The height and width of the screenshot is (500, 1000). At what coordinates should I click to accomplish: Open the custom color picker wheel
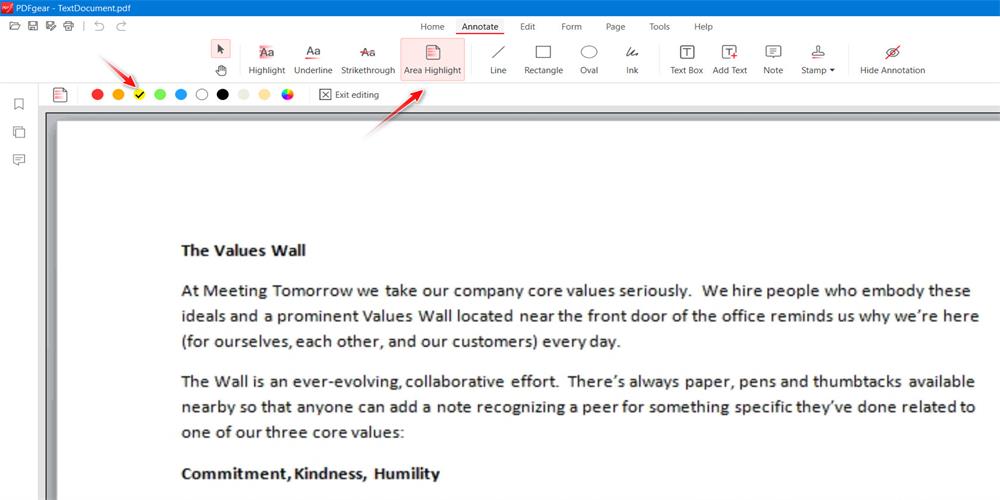(x=287, y=95)
